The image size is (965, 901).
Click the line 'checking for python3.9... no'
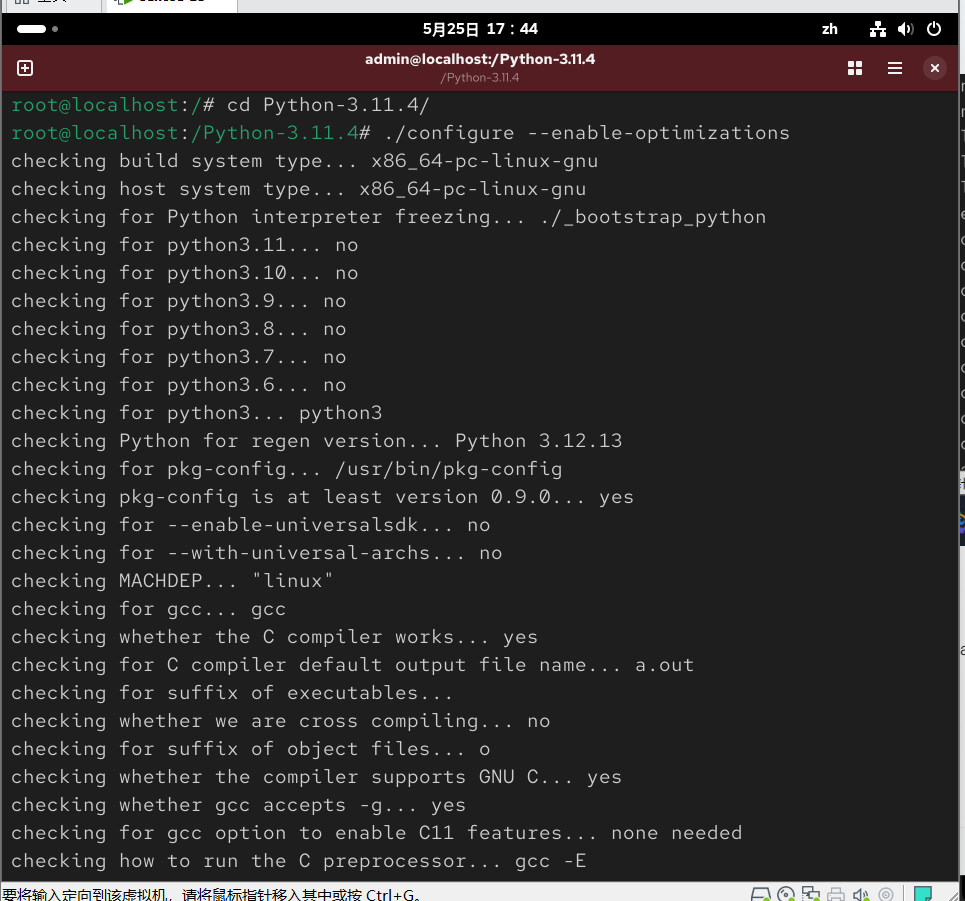coord(178,301)
